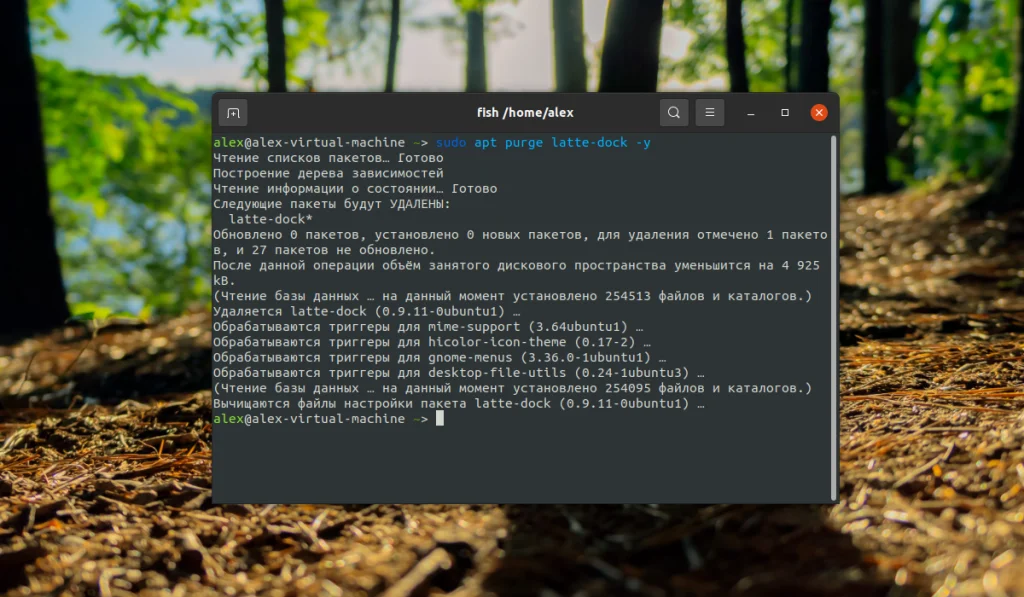This screenshot has width=1024, height=597.
Task: Close the terminal window
Action: click(x=818, y=112)
